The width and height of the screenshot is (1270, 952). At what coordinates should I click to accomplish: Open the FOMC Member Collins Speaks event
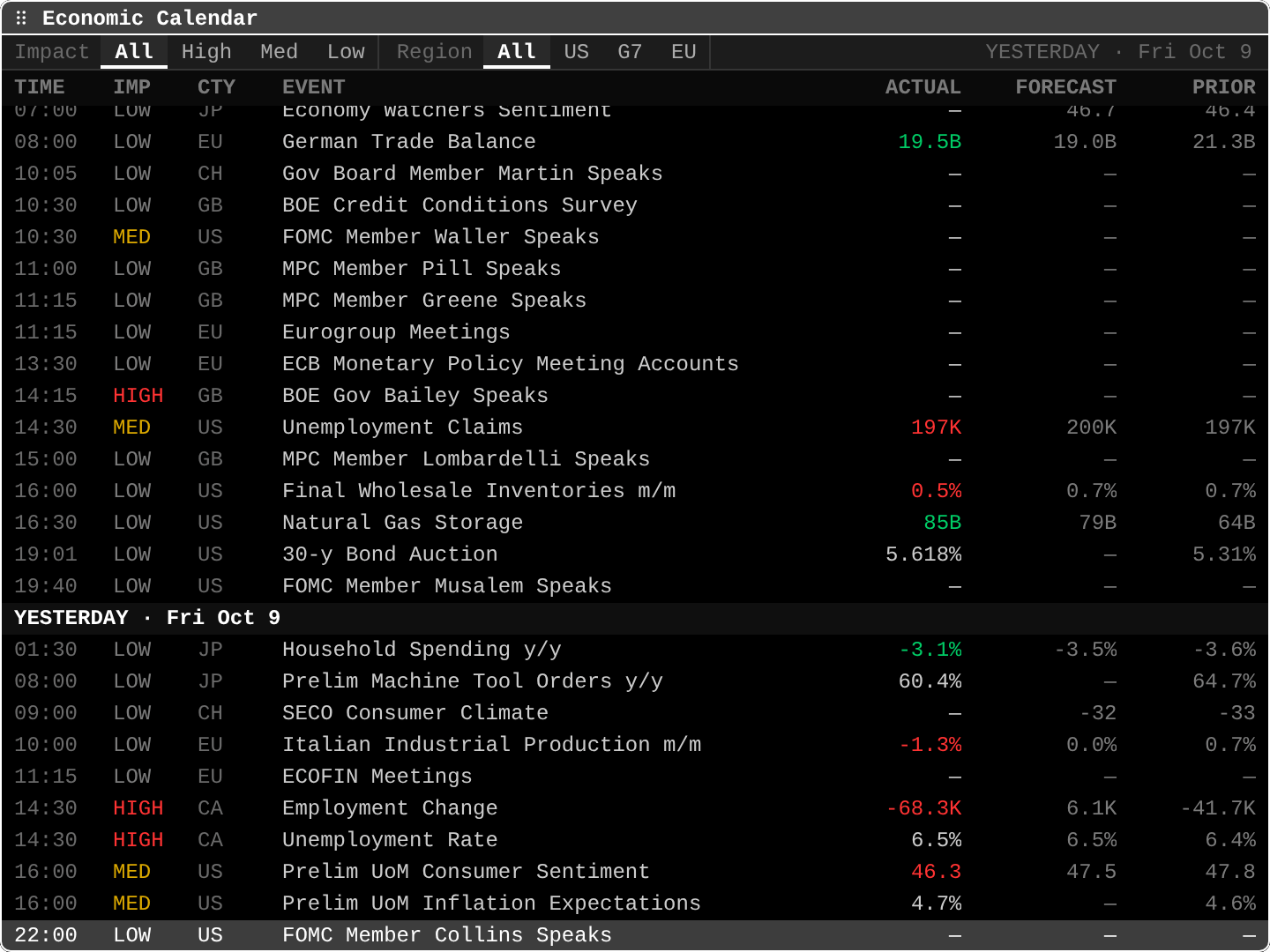pos(635,935)
